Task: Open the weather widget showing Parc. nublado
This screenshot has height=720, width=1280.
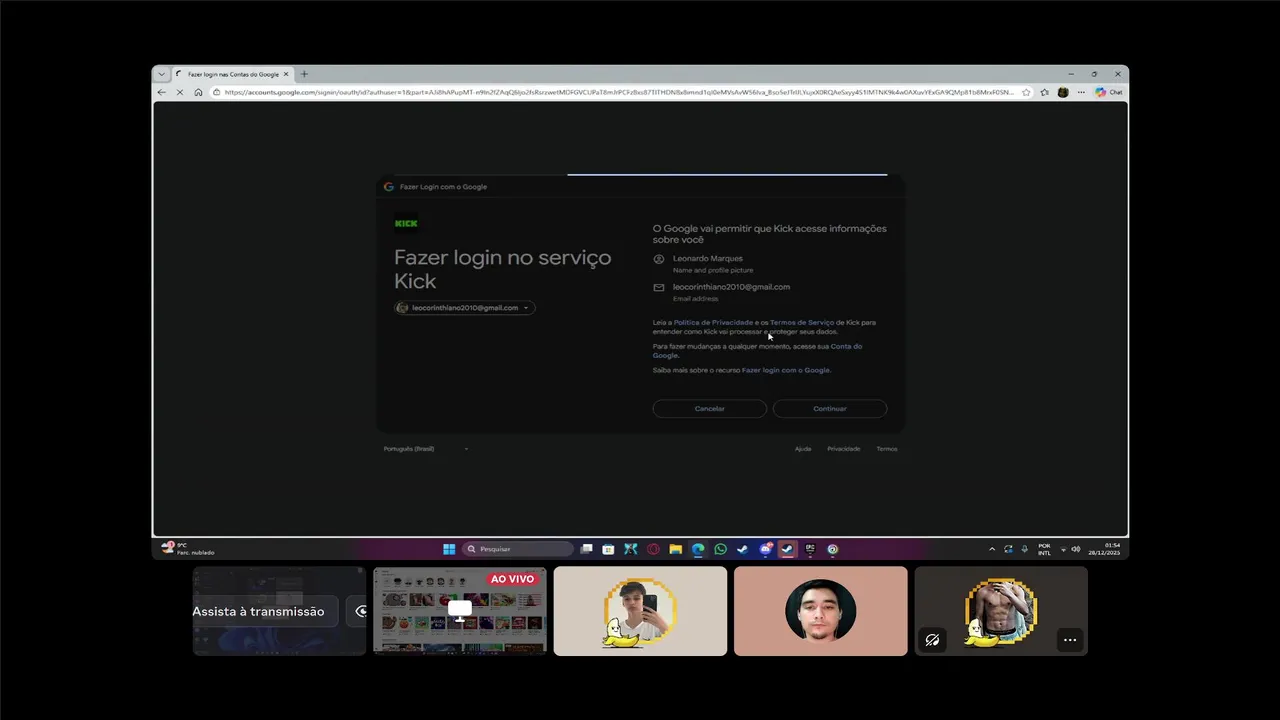Action: tap(188, 549)
